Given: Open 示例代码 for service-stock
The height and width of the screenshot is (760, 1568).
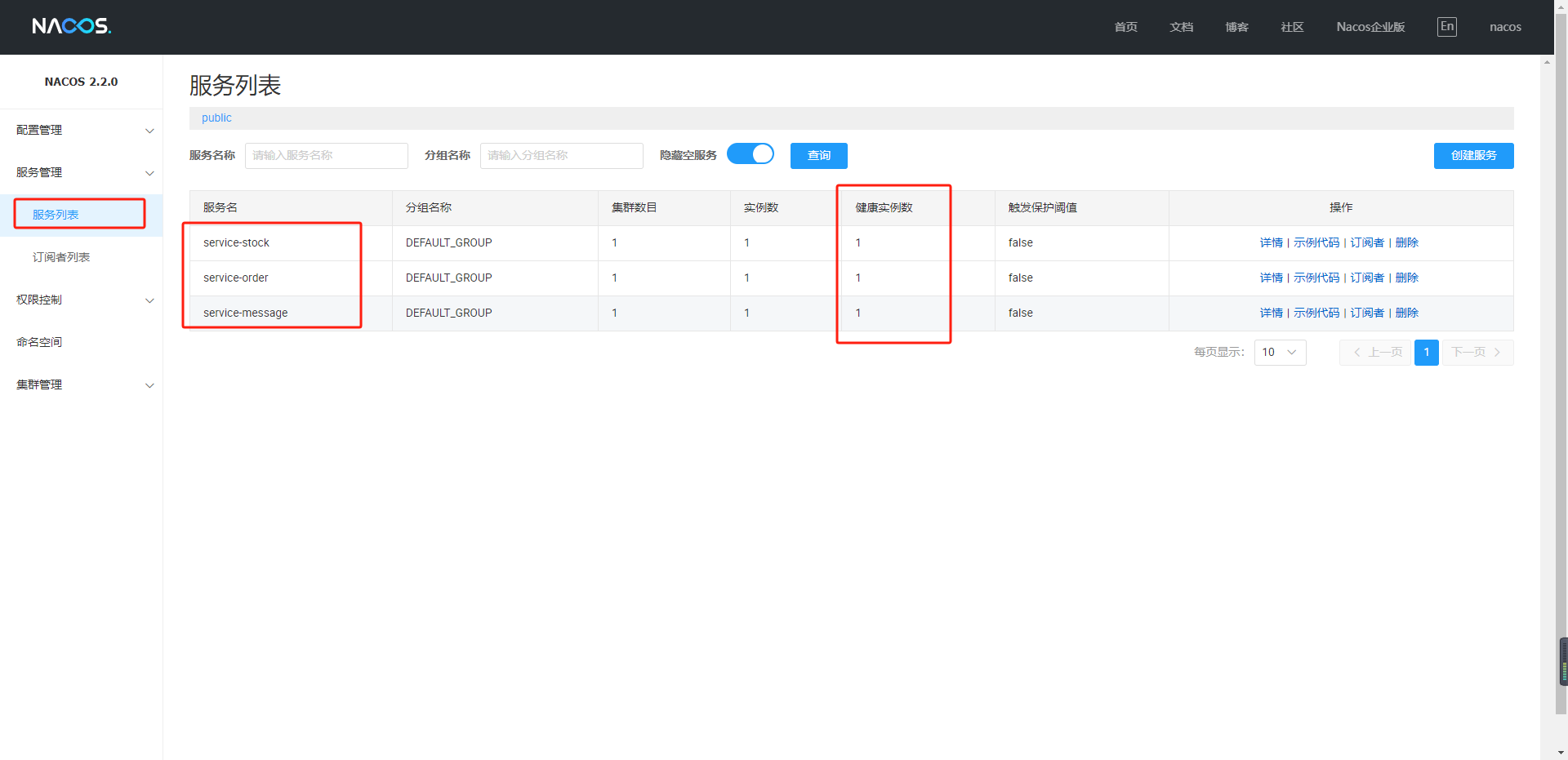Looking at the screenshot, I should [1316, 242].
